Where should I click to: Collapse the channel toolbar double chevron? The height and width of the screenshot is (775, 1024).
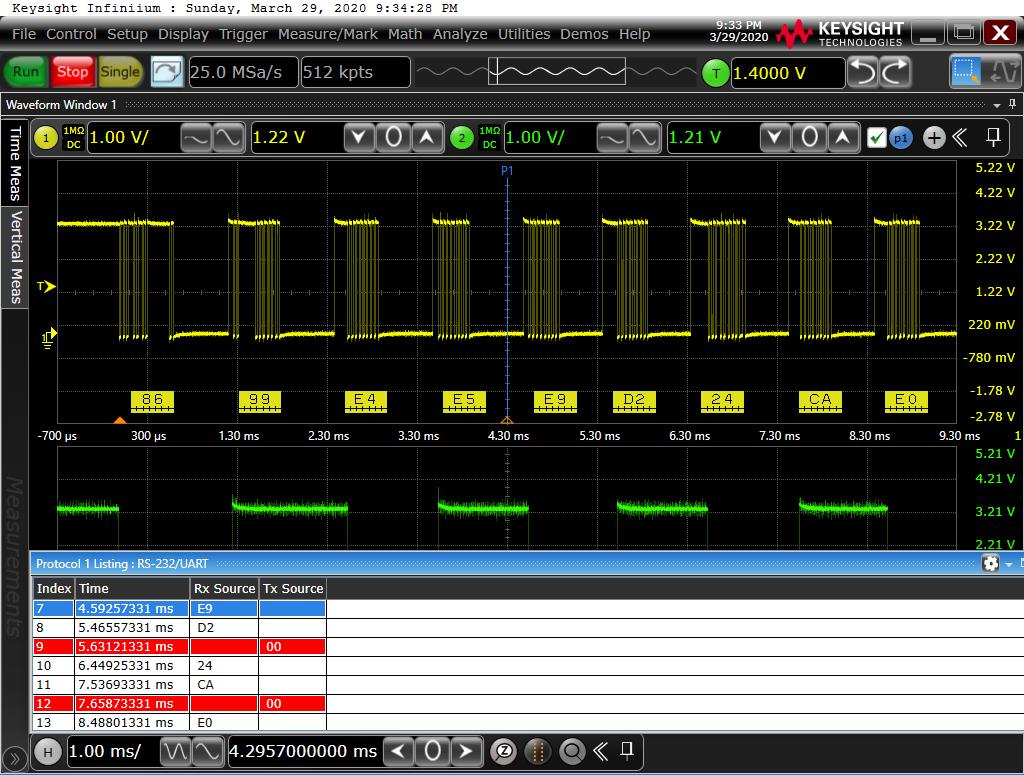click(960, 138)
